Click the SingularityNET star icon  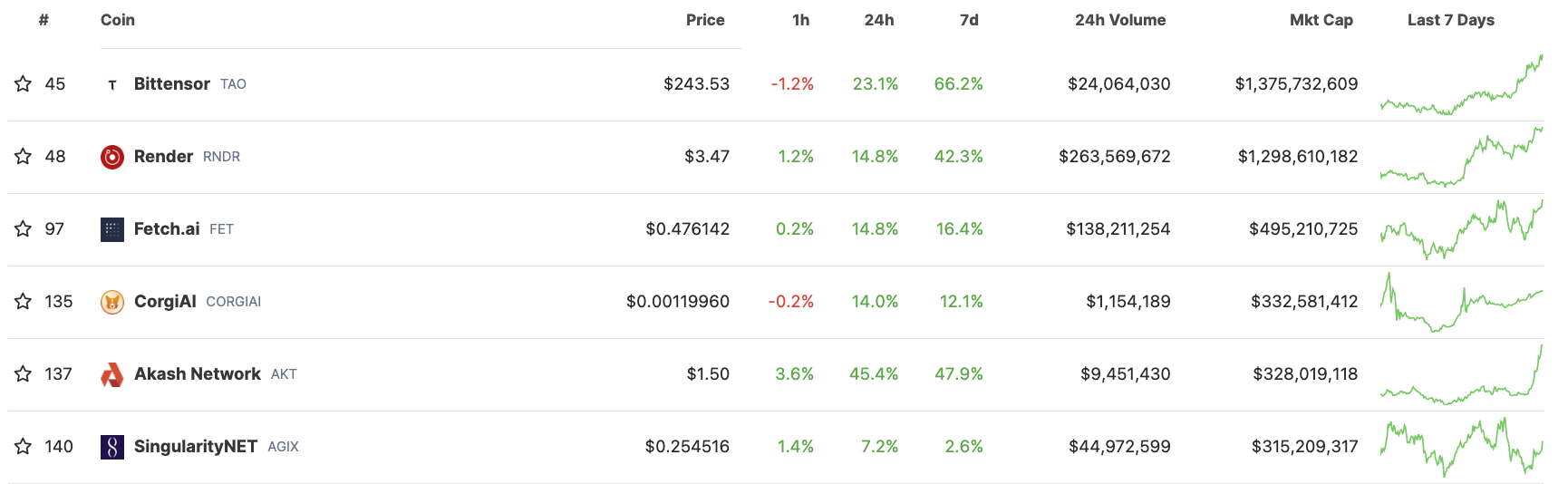[x=23, y=447]
